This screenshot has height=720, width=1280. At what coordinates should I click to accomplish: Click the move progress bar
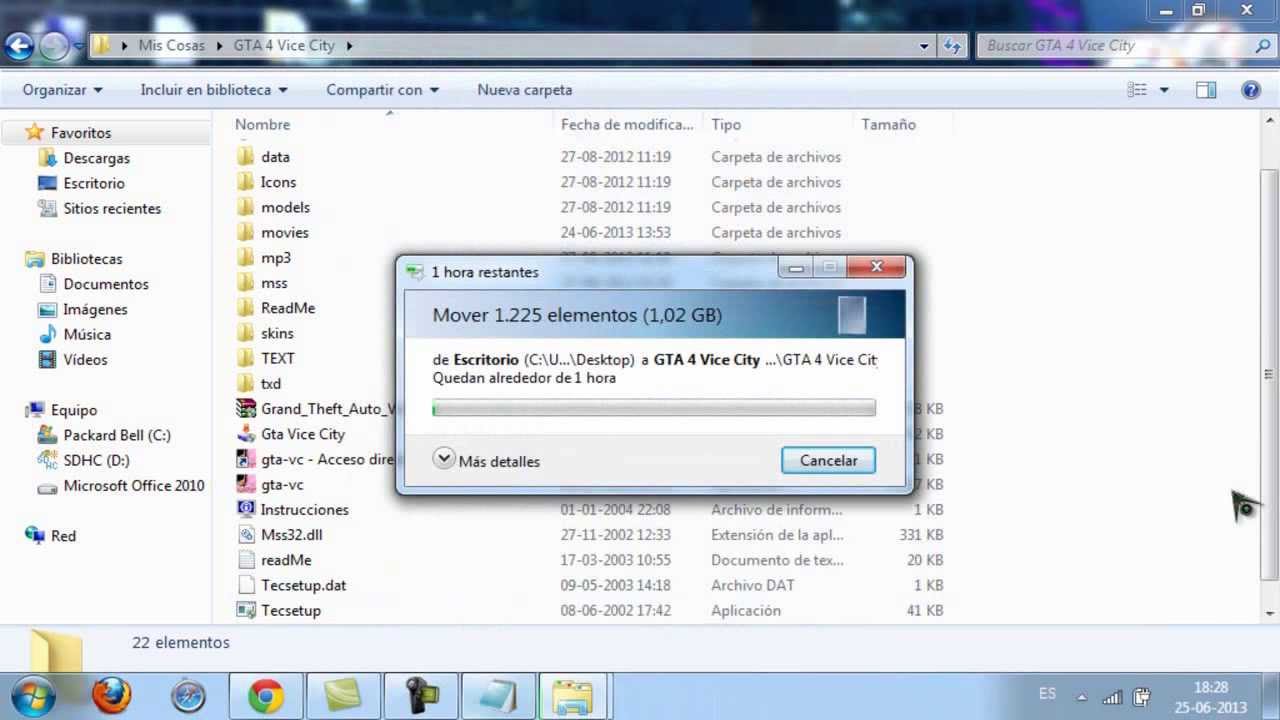(x=654, y=408)
